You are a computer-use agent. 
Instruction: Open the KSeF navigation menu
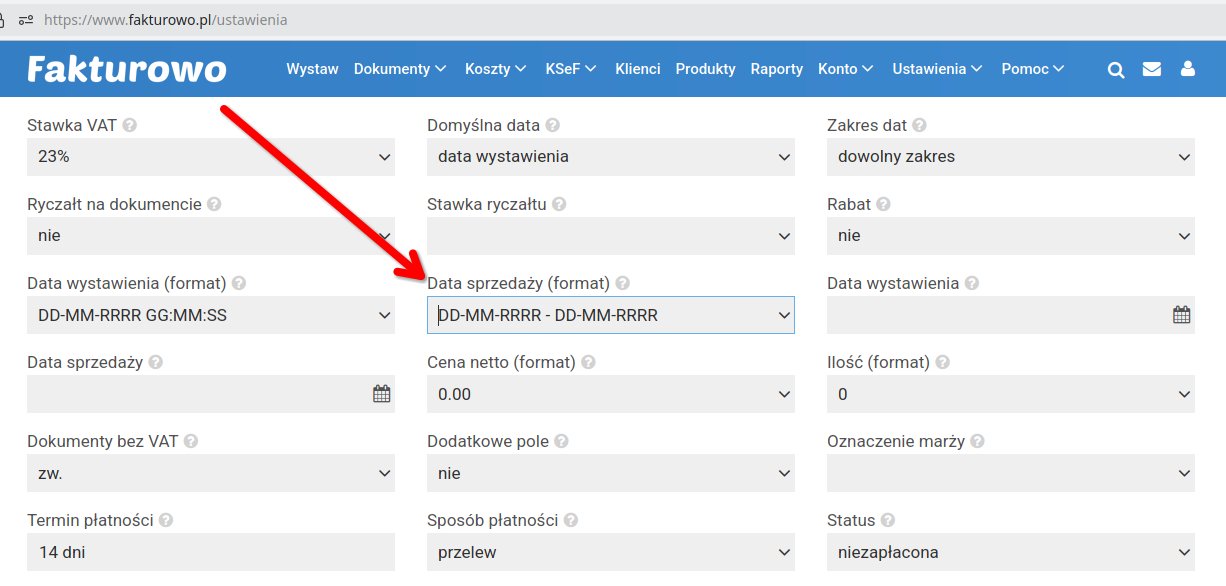tap(570, 69)
